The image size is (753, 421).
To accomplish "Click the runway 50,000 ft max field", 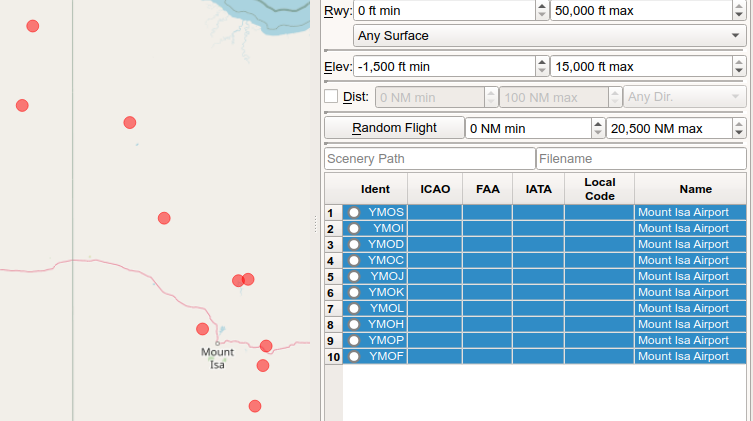I will click(641, 11).
